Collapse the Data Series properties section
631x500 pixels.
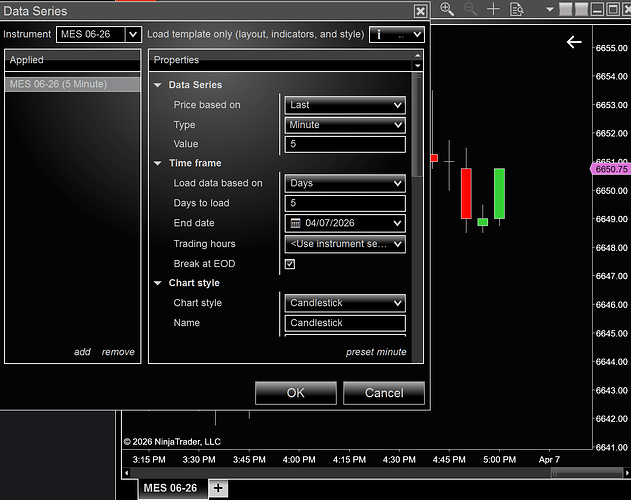pyautogui.click(x=158, y=85)
